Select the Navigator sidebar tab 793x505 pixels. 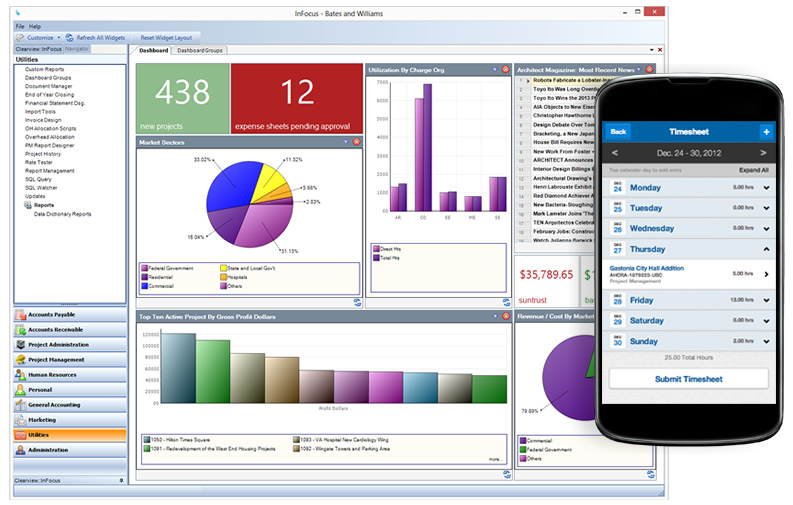77,49
